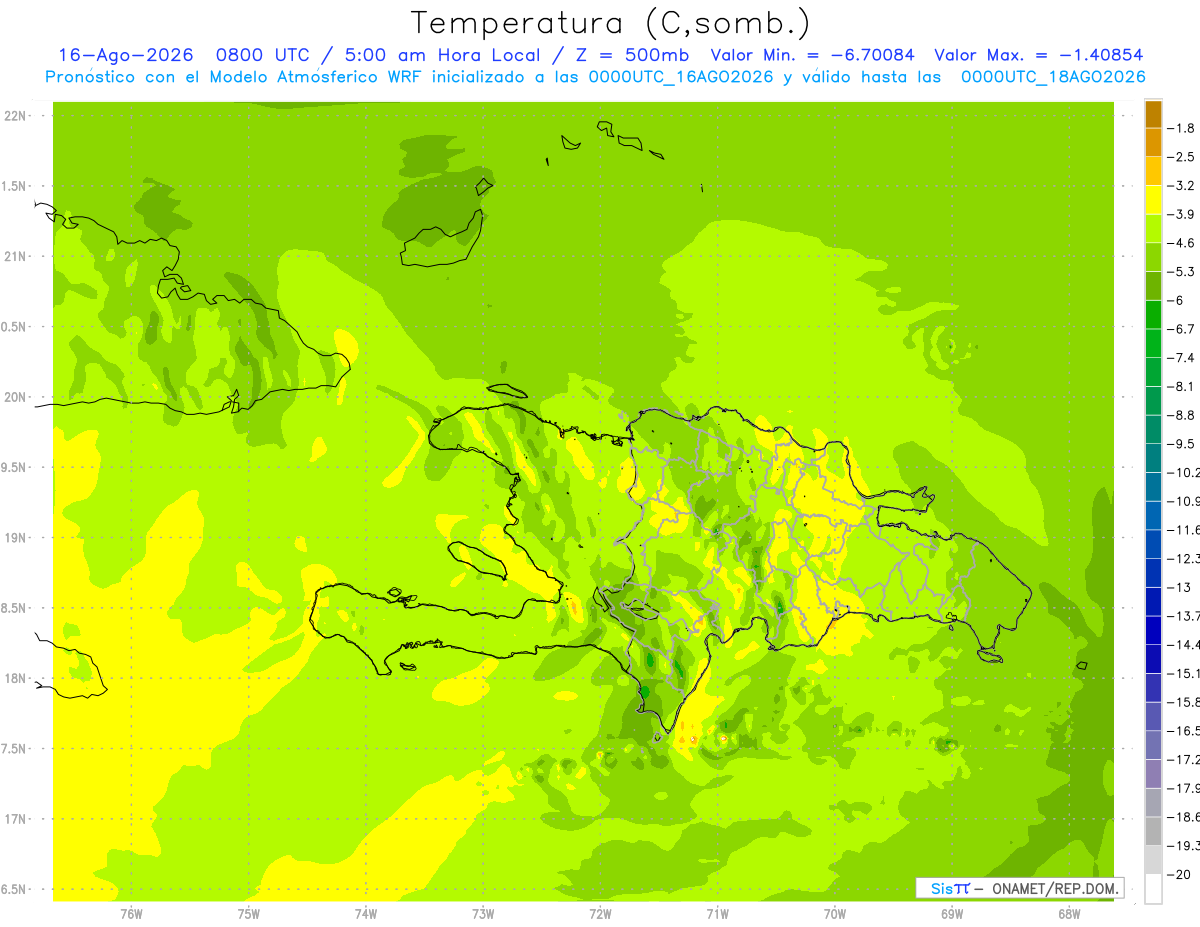
Task: Click the "-10.2" colorbar value
Action: [1183, 473]
